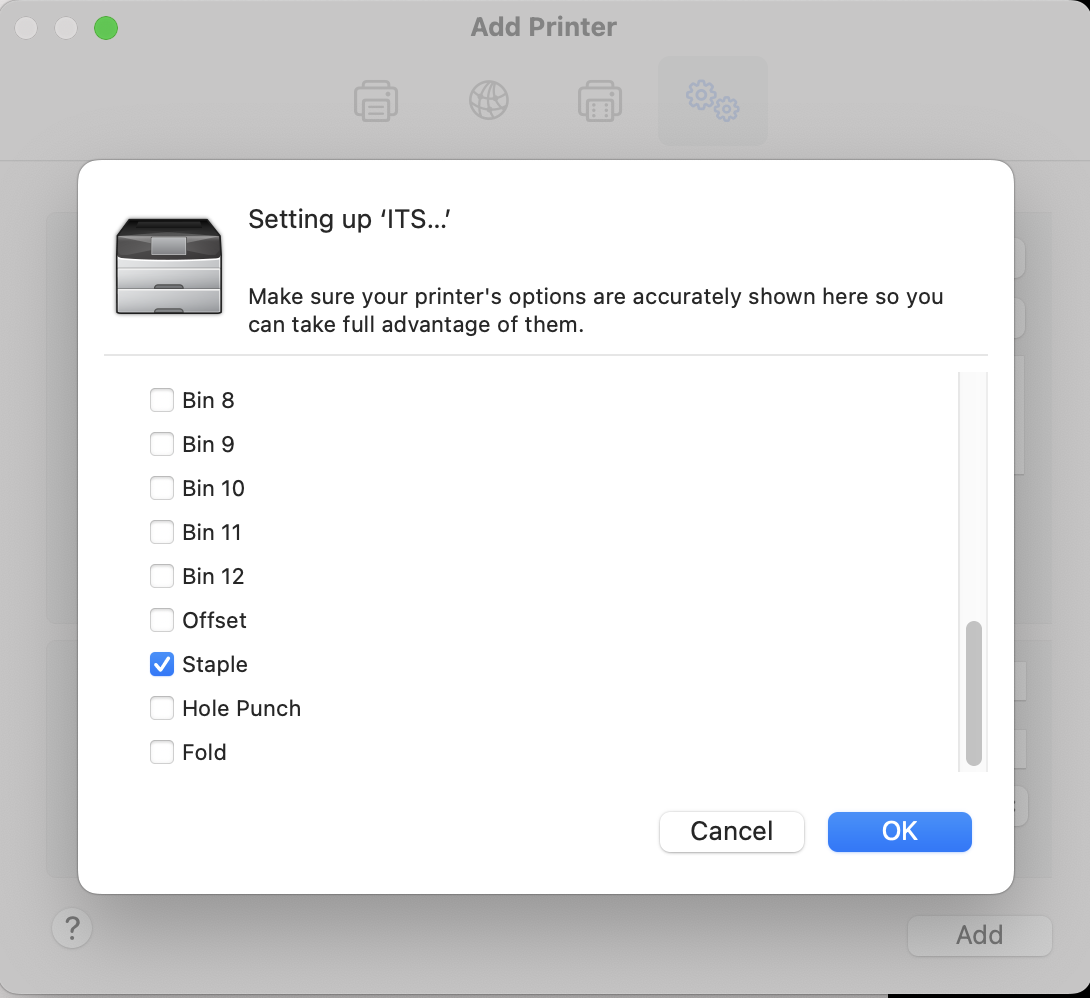The image size is (1090, 998).
Task: Check the Offset option
Action: [162, 620]
